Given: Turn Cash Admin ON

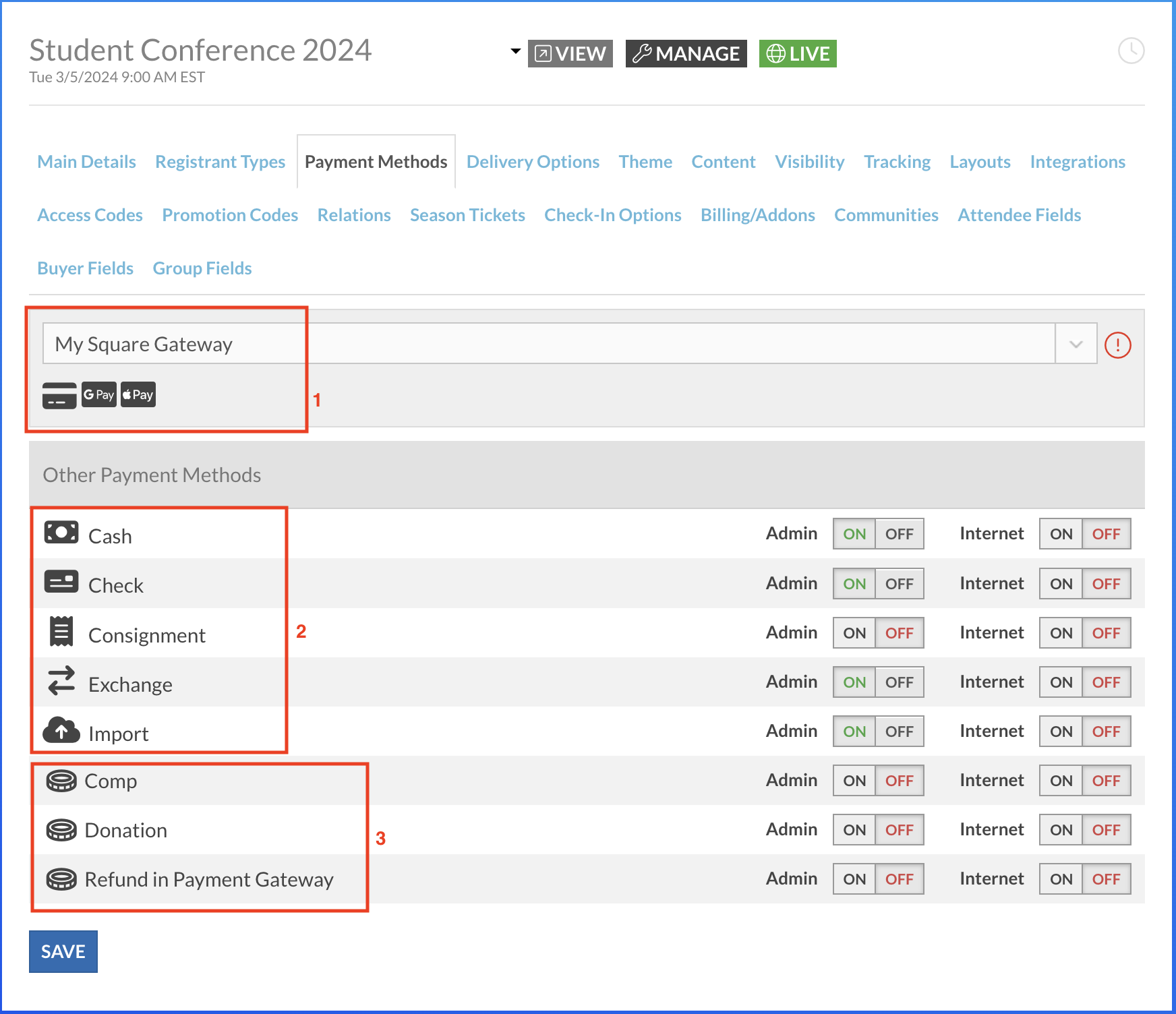Looking at the screenshot, I should (x=854, y=534).
